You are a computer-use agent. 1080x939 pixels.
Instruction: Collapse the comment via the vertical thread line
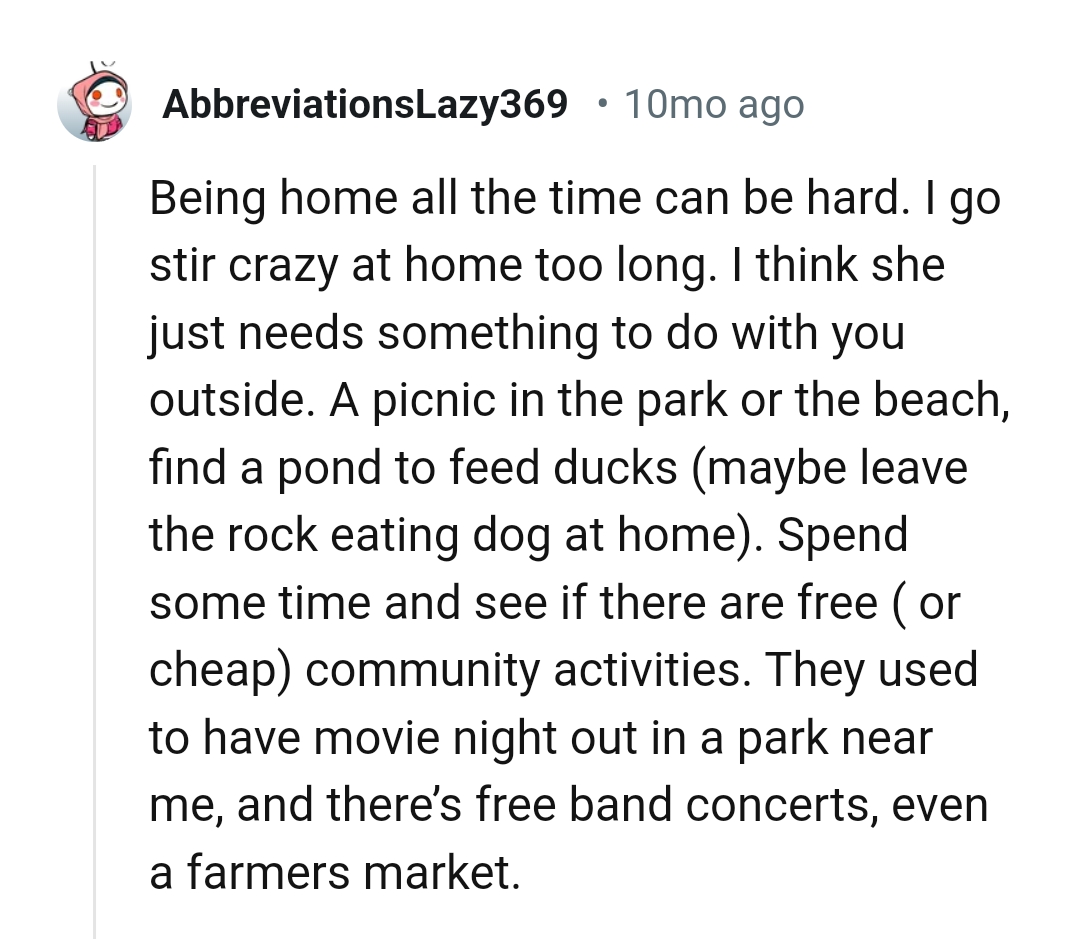pos(95,550)
